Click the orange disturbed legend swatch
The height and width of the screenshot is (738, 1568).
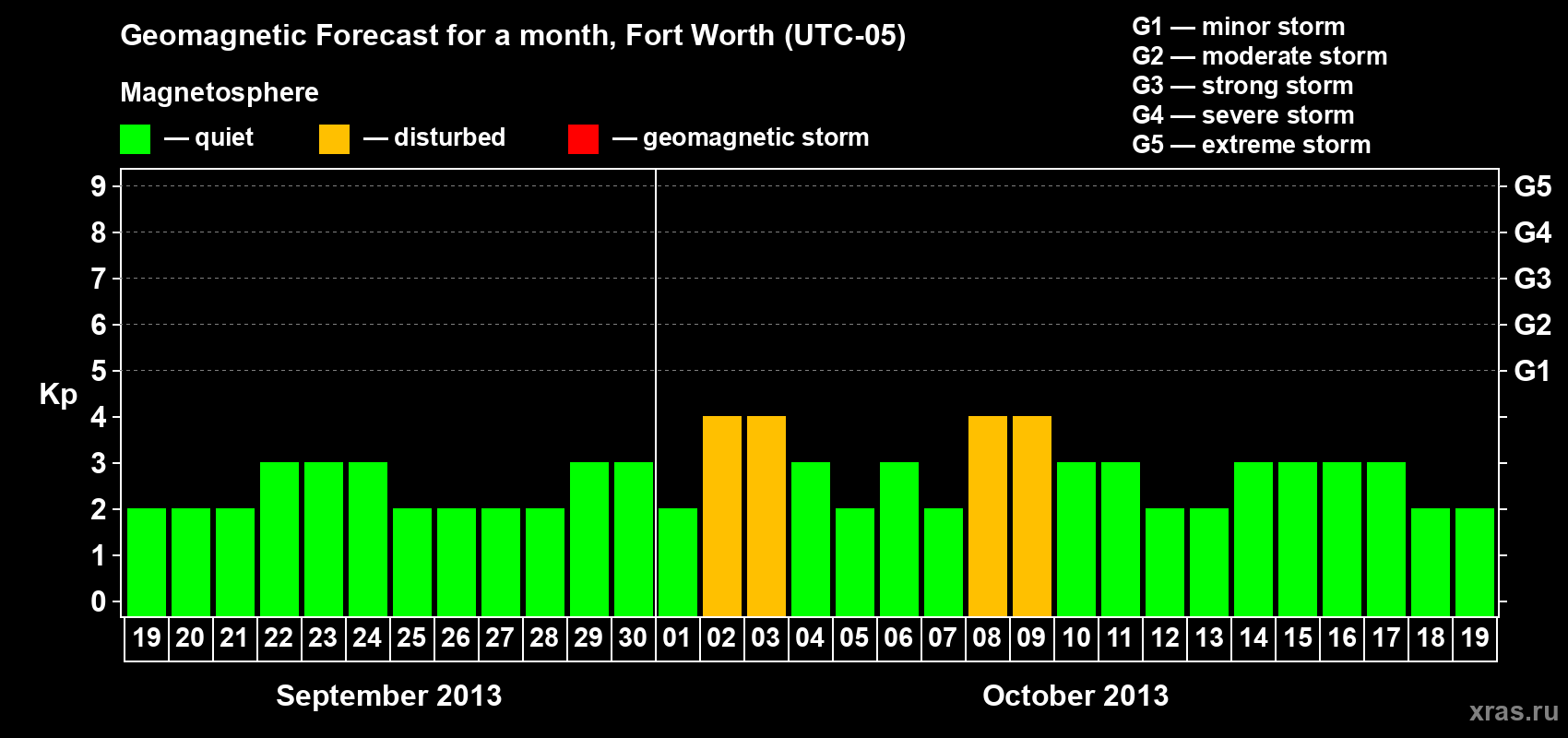(x=334, y=139)
